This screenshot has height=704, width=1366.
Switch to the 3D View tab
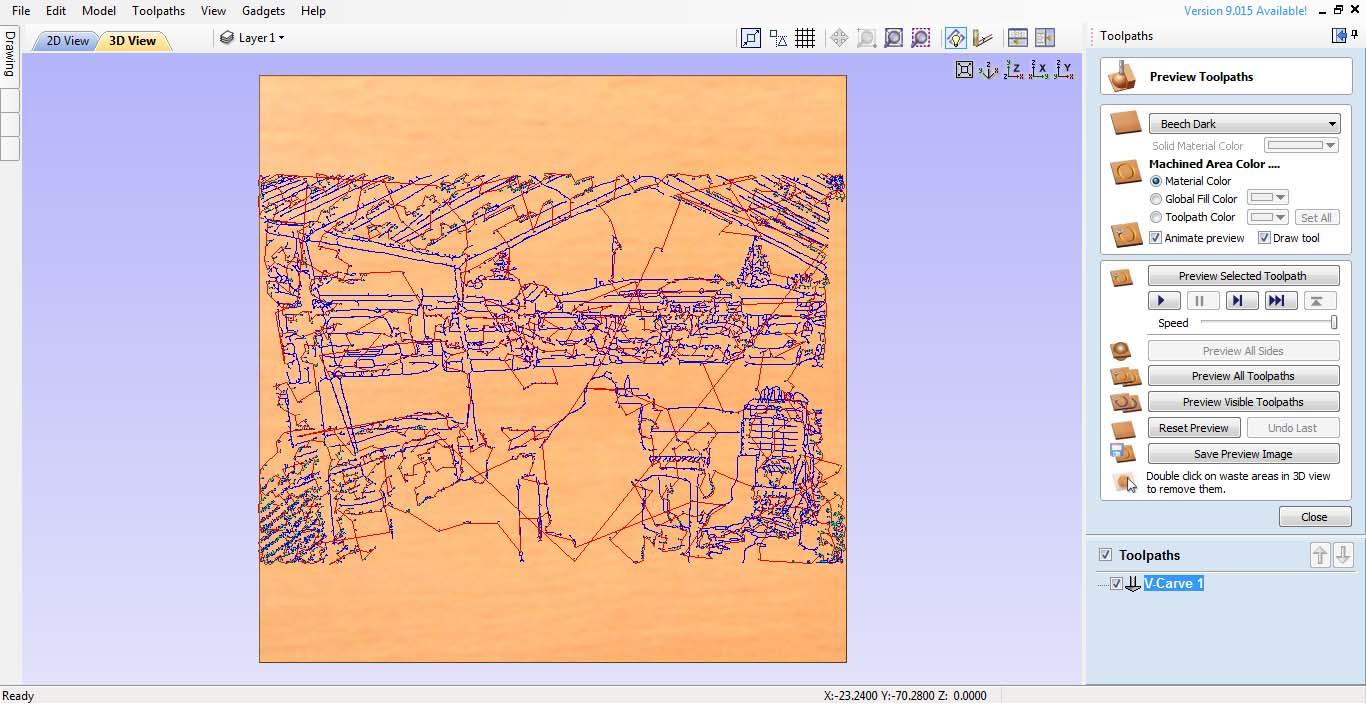(x=132, y=41)
